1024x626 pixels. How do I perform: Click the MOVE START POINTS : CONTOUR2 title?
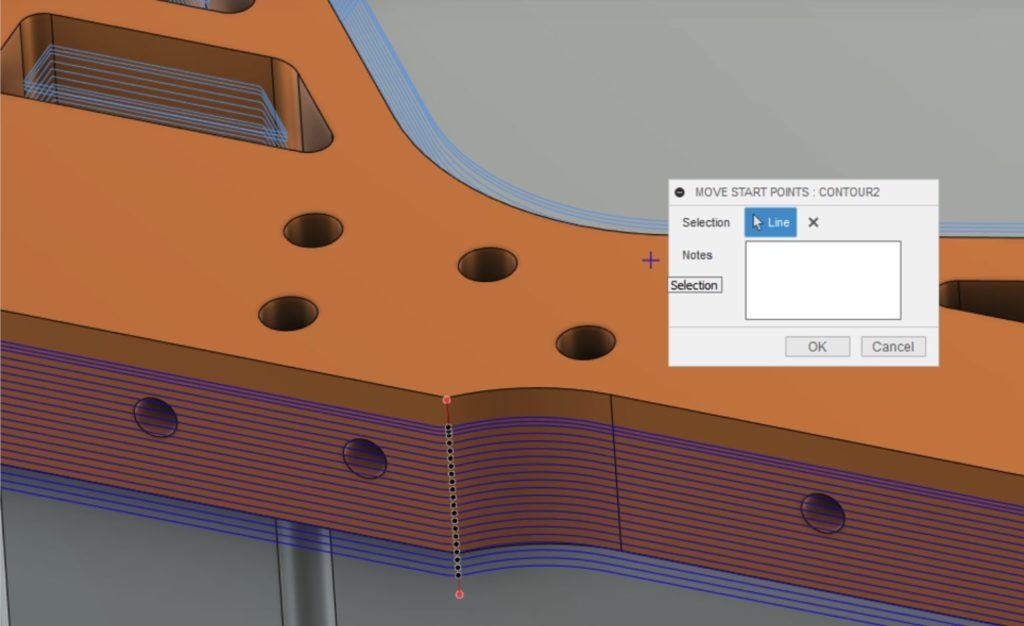786,192
